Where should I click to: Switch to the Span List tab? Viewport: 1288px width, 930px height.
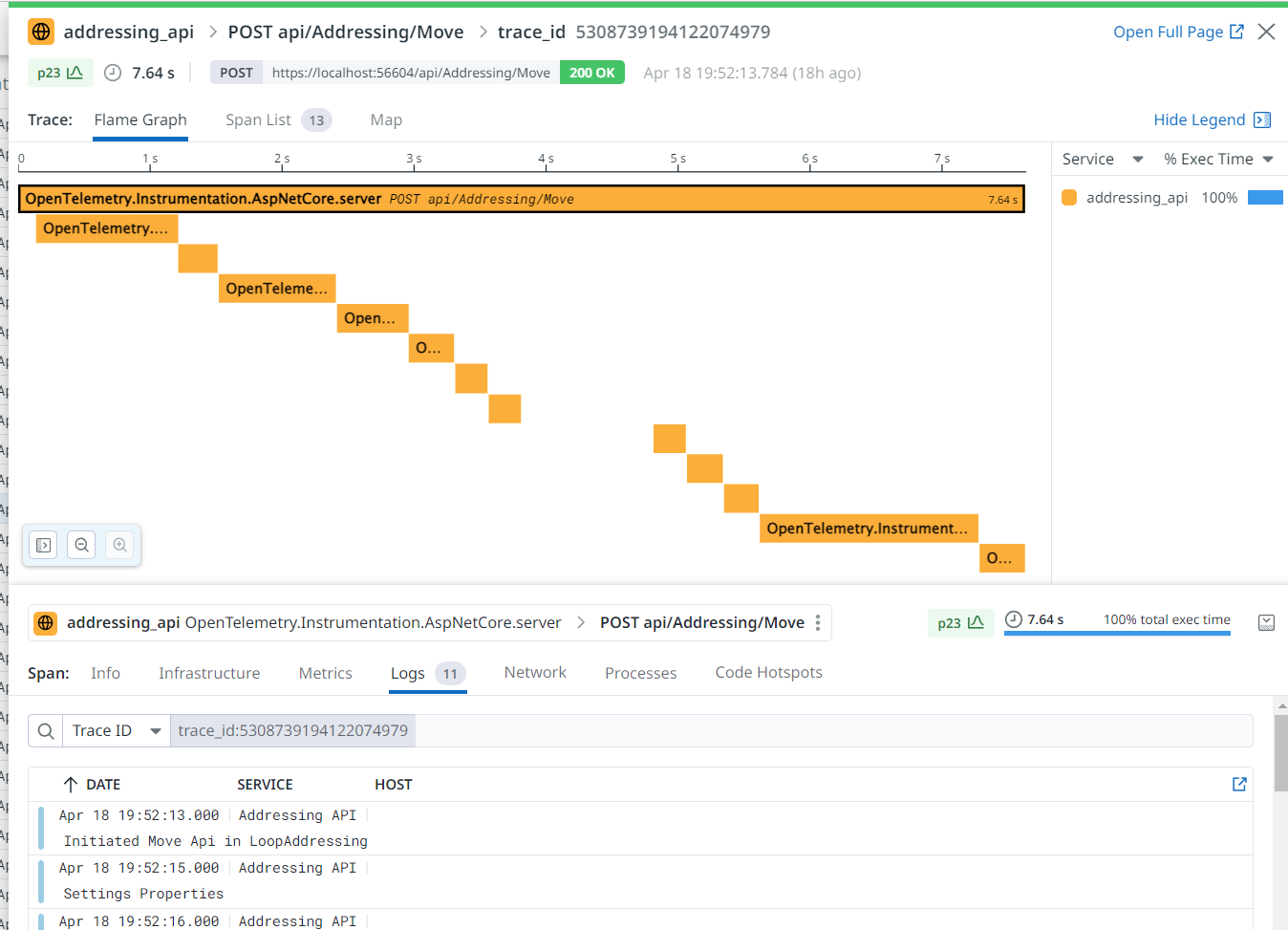[x=258, y=119]
